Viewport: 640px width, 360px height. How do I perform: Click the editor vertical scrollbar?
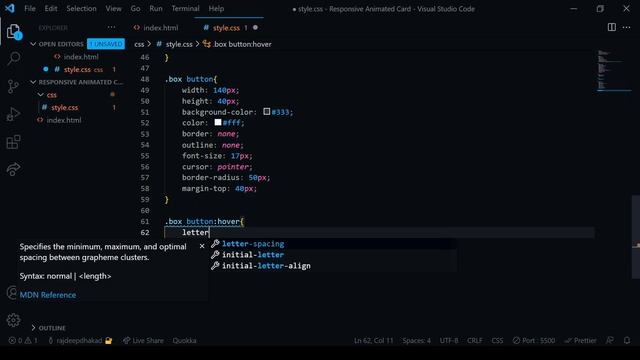[x=636, y=237]
